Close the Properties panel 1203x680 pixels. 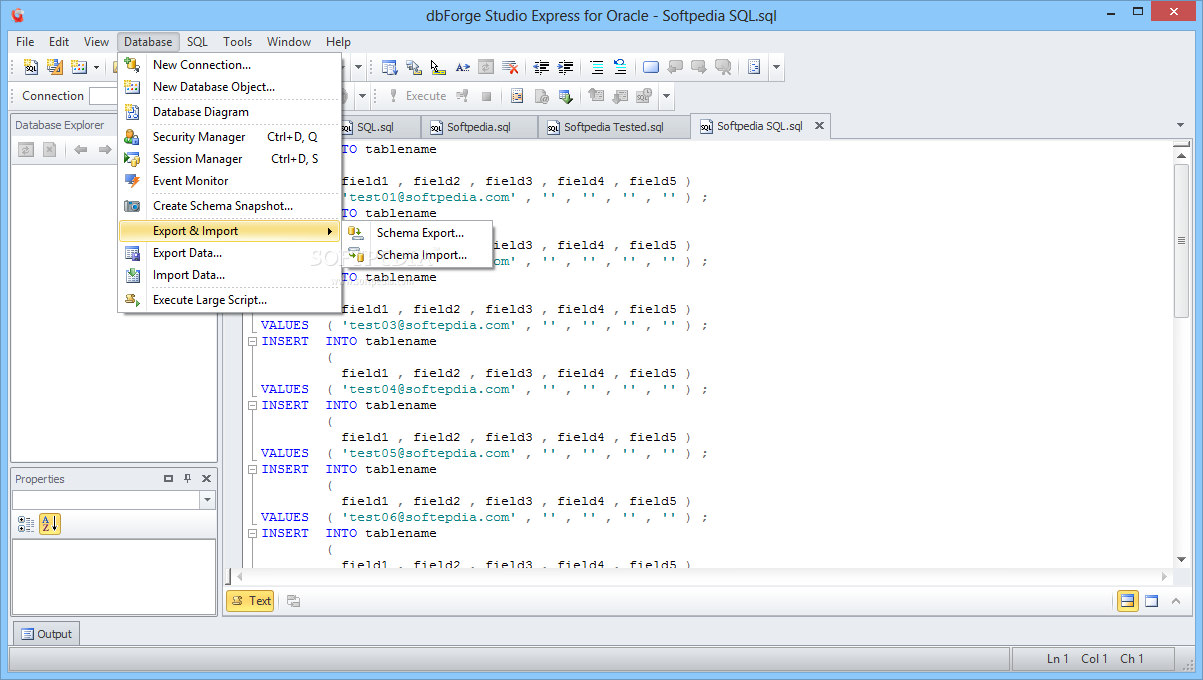click(207, 479)
